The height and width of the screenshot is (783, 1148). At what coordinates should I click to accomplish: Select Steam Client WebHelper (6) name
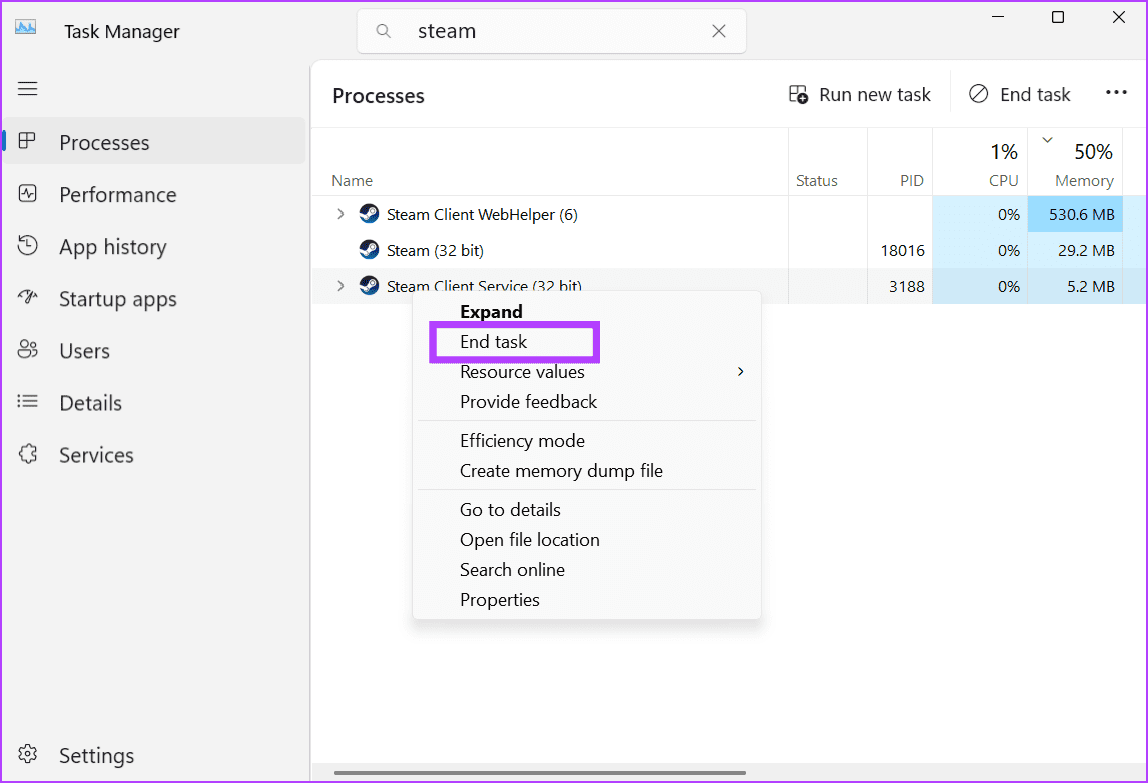click(482, 215)
